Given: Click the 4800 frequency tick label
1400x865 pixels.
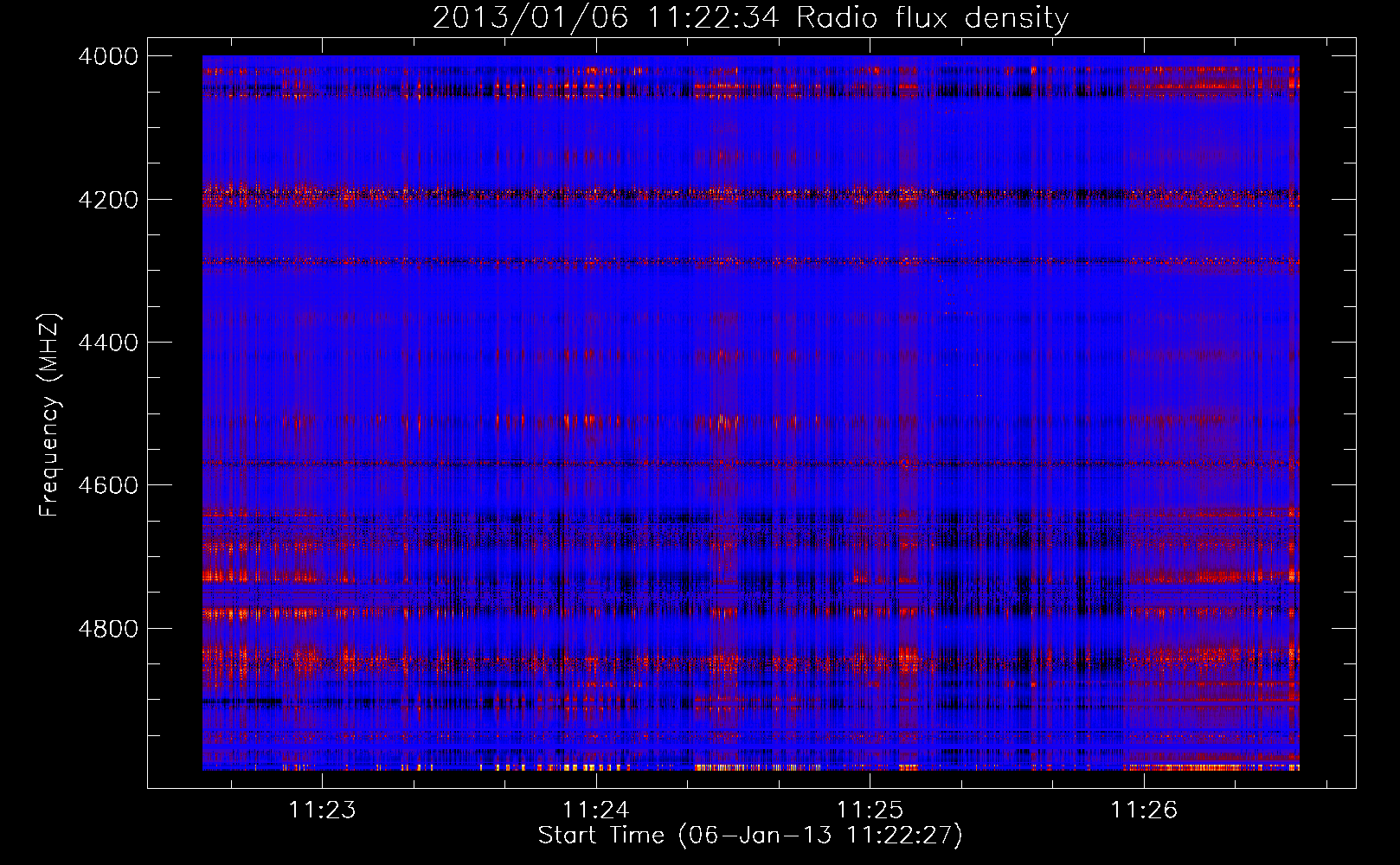Looking at the screenshot, I should tap(108, 629).
